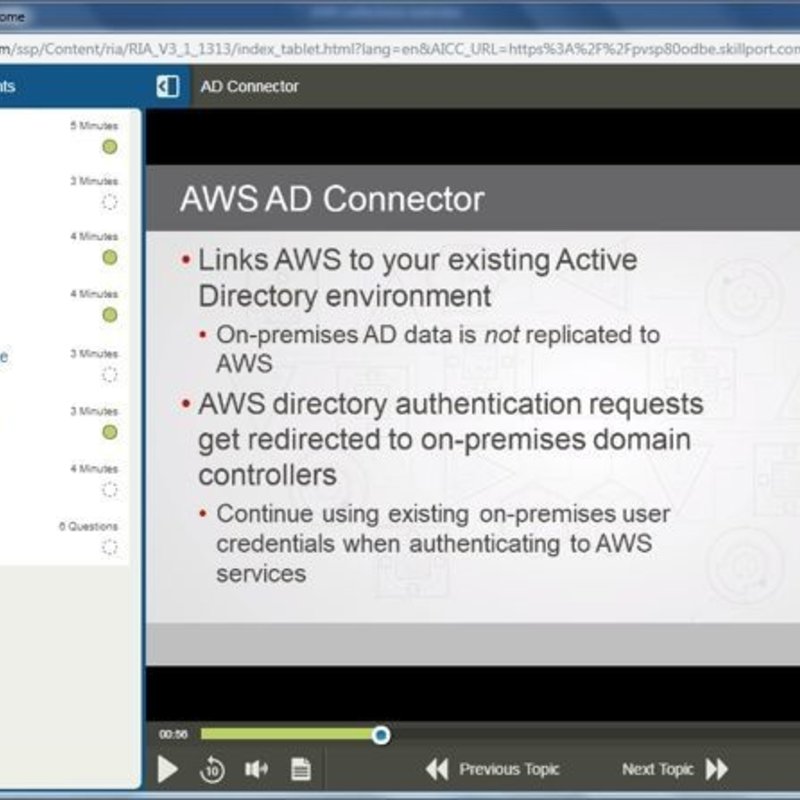Play the AD Connector video

(167, 769)
